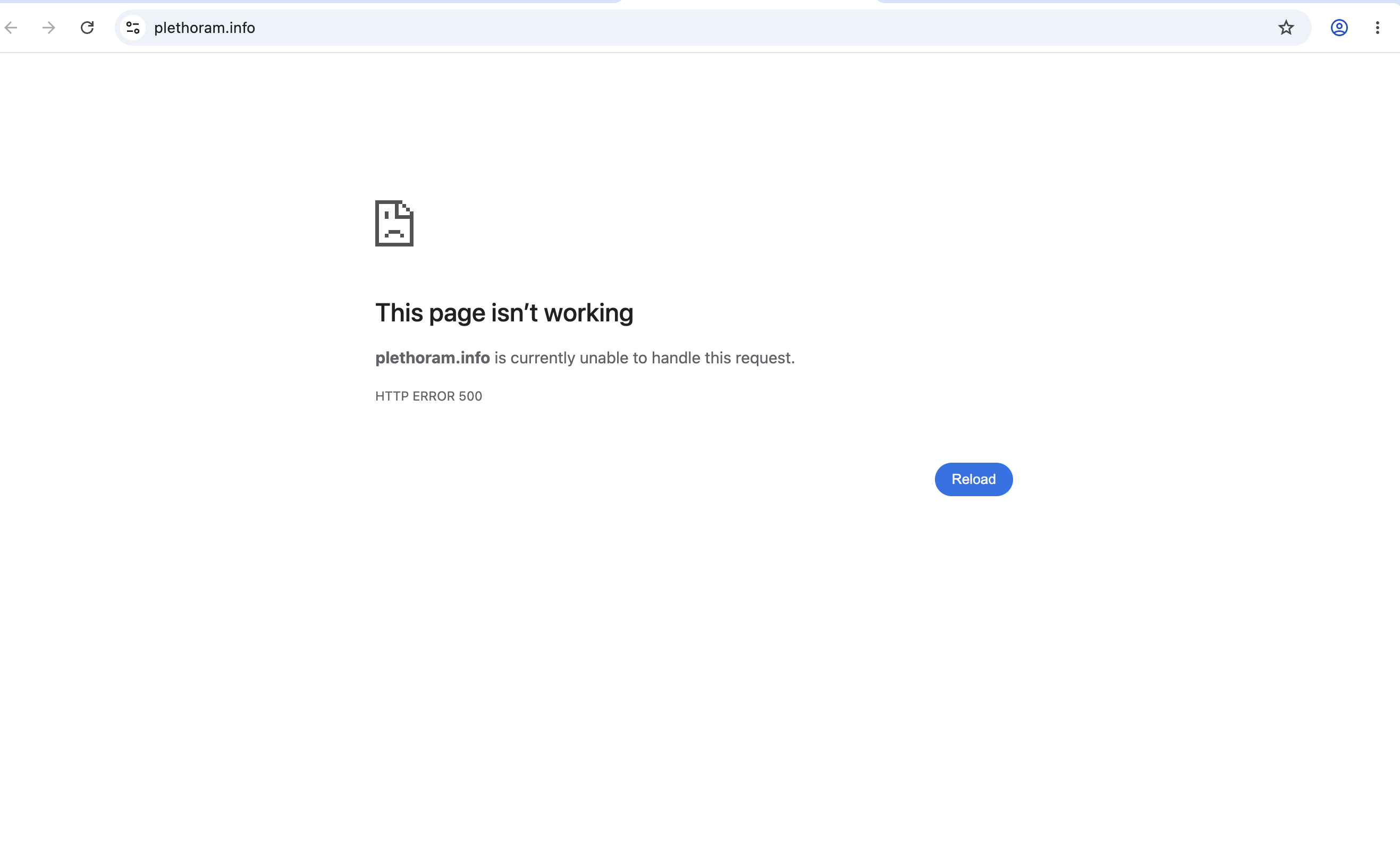Screen dimensions: 1400x867
Task: Open Chrome's three-dot menu
Action: (1378, 28)
